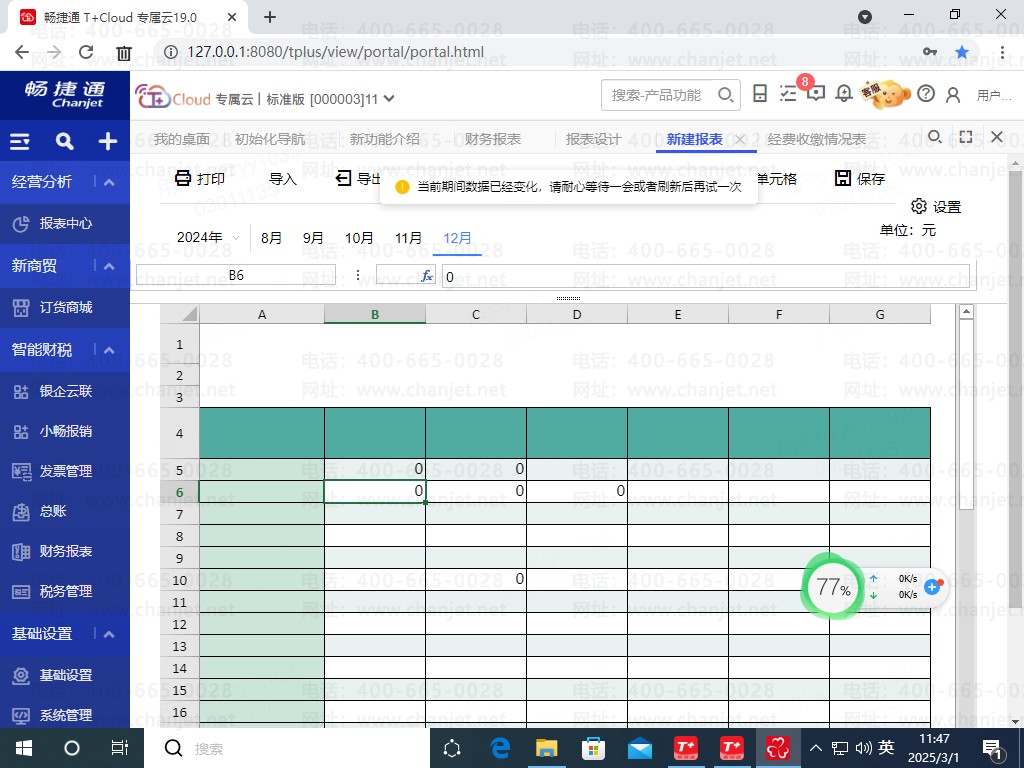Open the help question mark icon
1024x768 pixels.
tap(926, 94)
